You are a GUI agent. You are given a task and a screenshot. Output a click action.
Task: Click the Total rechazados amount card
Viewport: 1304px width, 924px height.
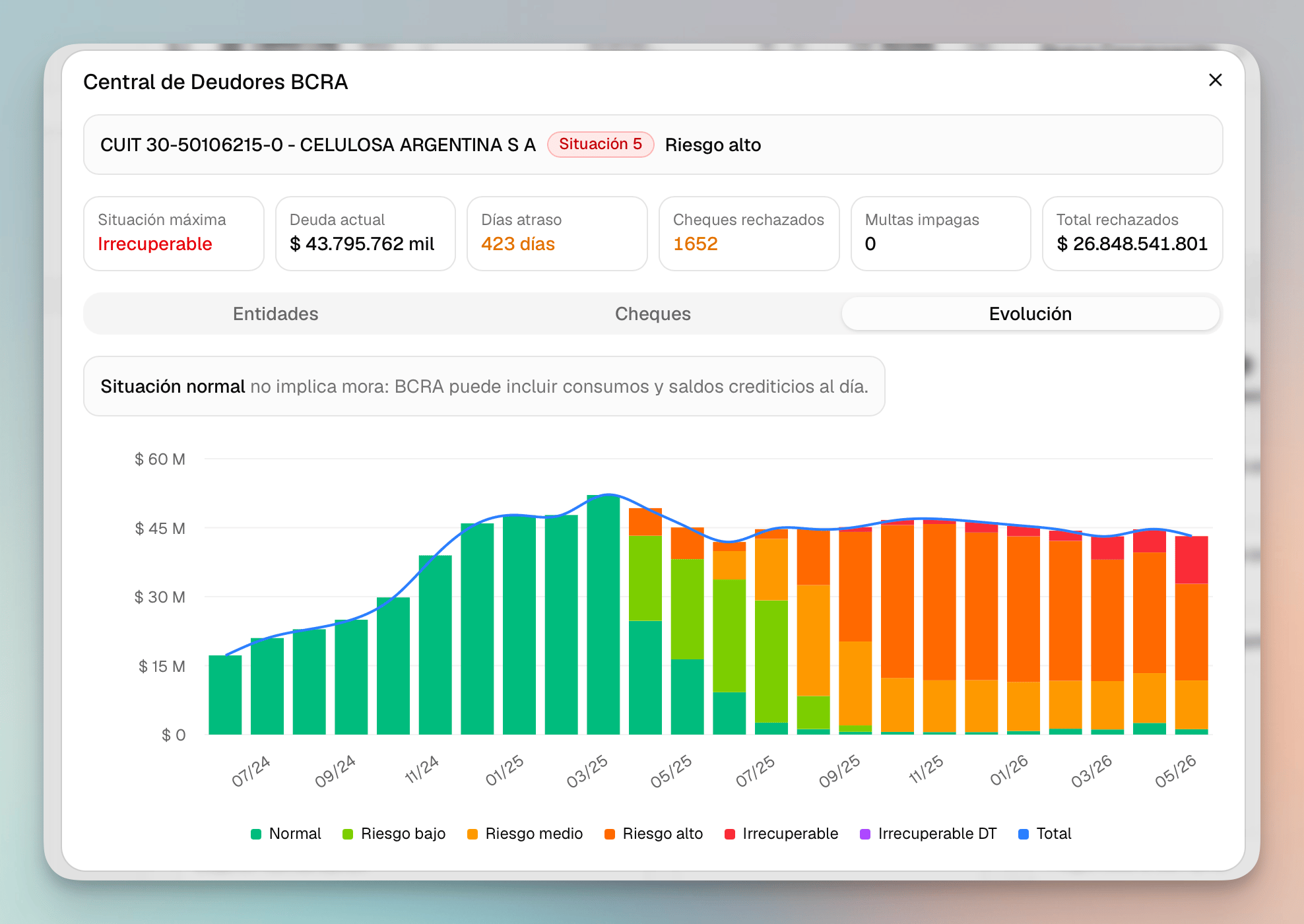[x=1132, y=233]
